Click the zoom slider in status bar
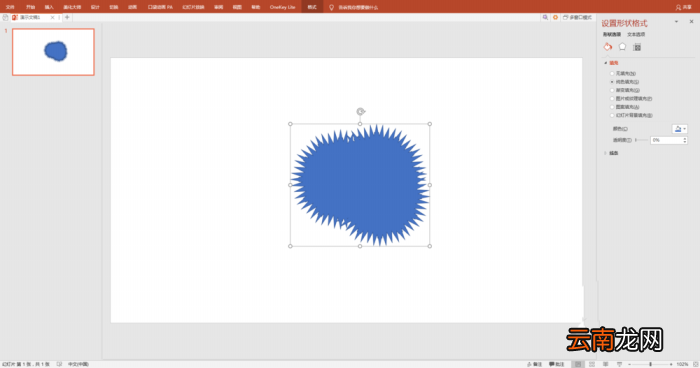Image resolution: width=700 pixels, height=368 pixels. coord(650,364)
